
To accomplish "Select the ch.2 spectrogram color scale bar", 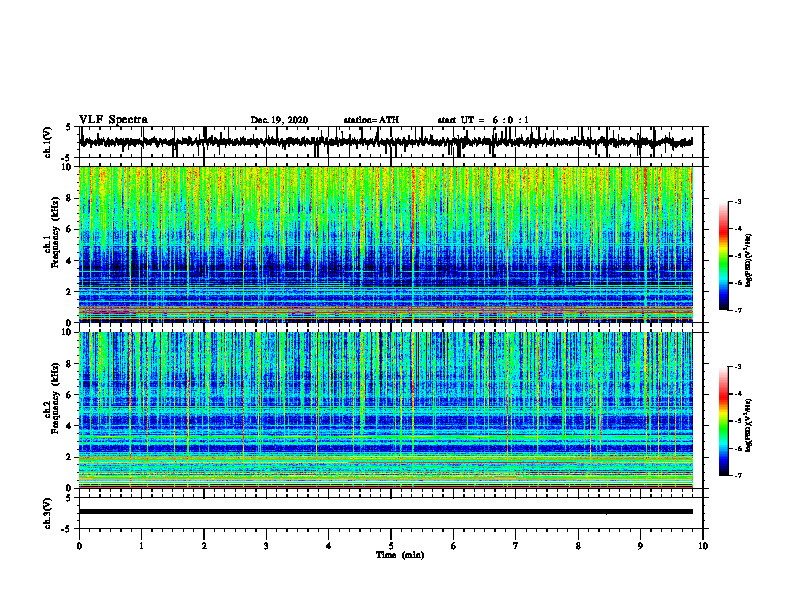I will tap(724, 421).
